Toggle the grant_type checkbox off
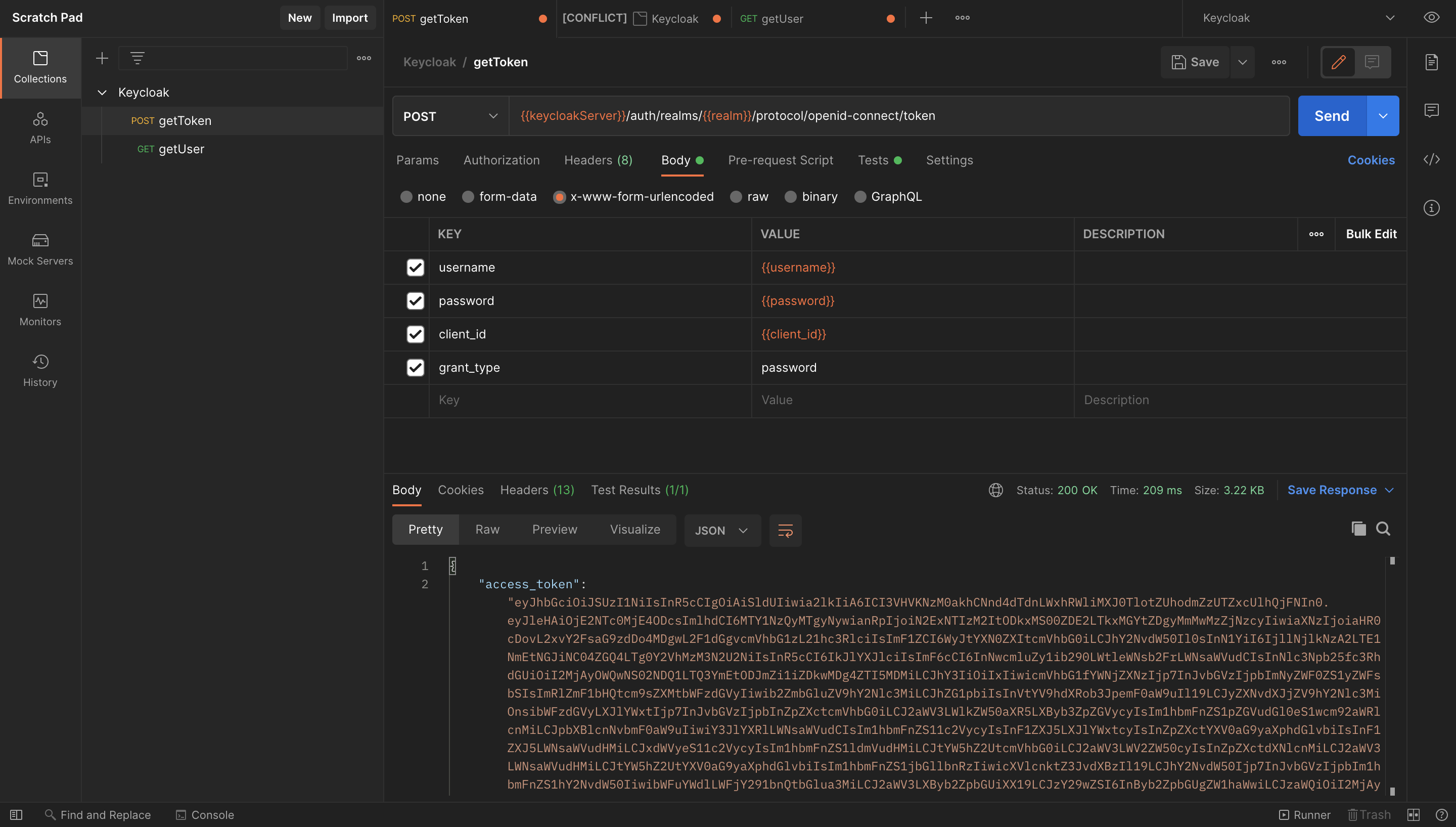The image size is (1456, 827). pyautogui.click(x=415, y=367)
